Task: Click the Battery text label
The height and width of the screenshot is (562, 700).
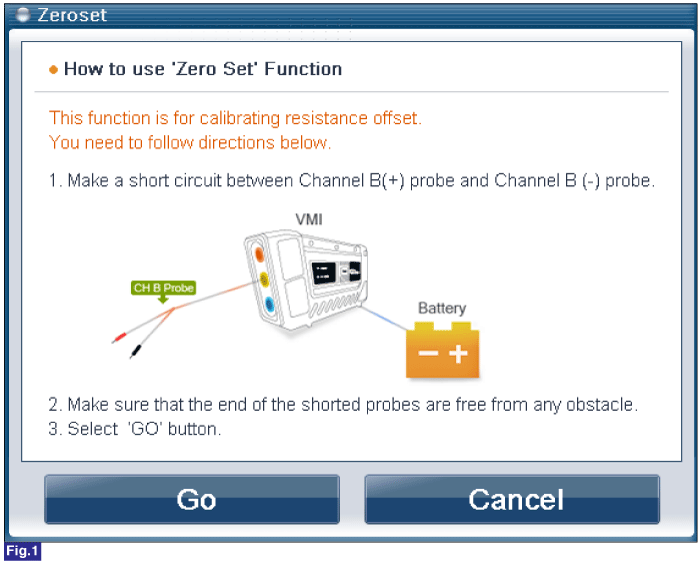Action: tap(442, 308)
